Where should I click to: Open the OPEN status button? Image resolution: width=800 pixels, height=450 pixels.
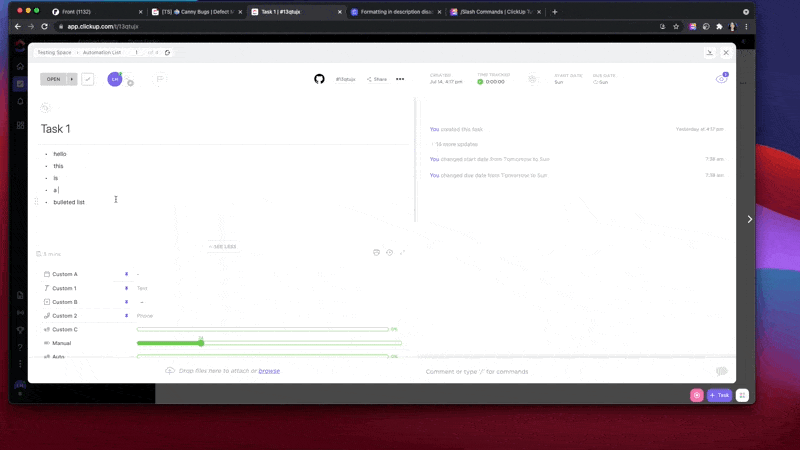tap(54, 79)
